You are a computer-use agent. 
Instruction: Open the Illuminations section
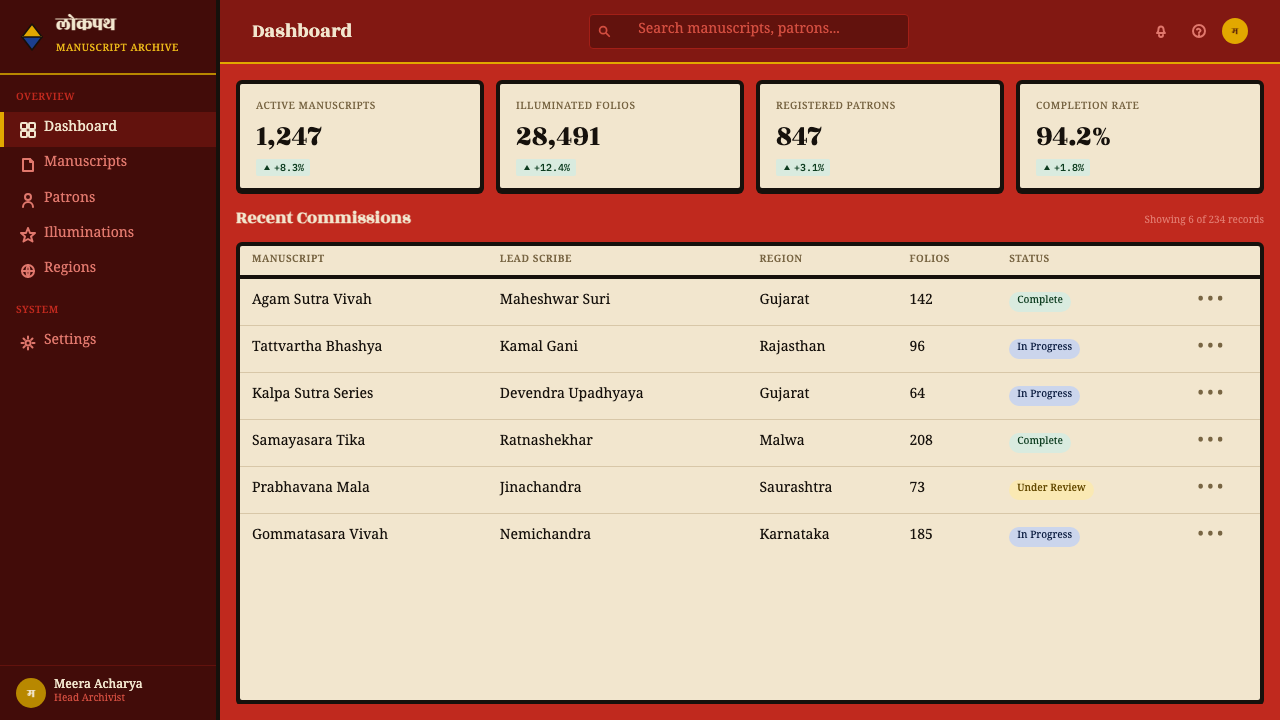[108, 235]
